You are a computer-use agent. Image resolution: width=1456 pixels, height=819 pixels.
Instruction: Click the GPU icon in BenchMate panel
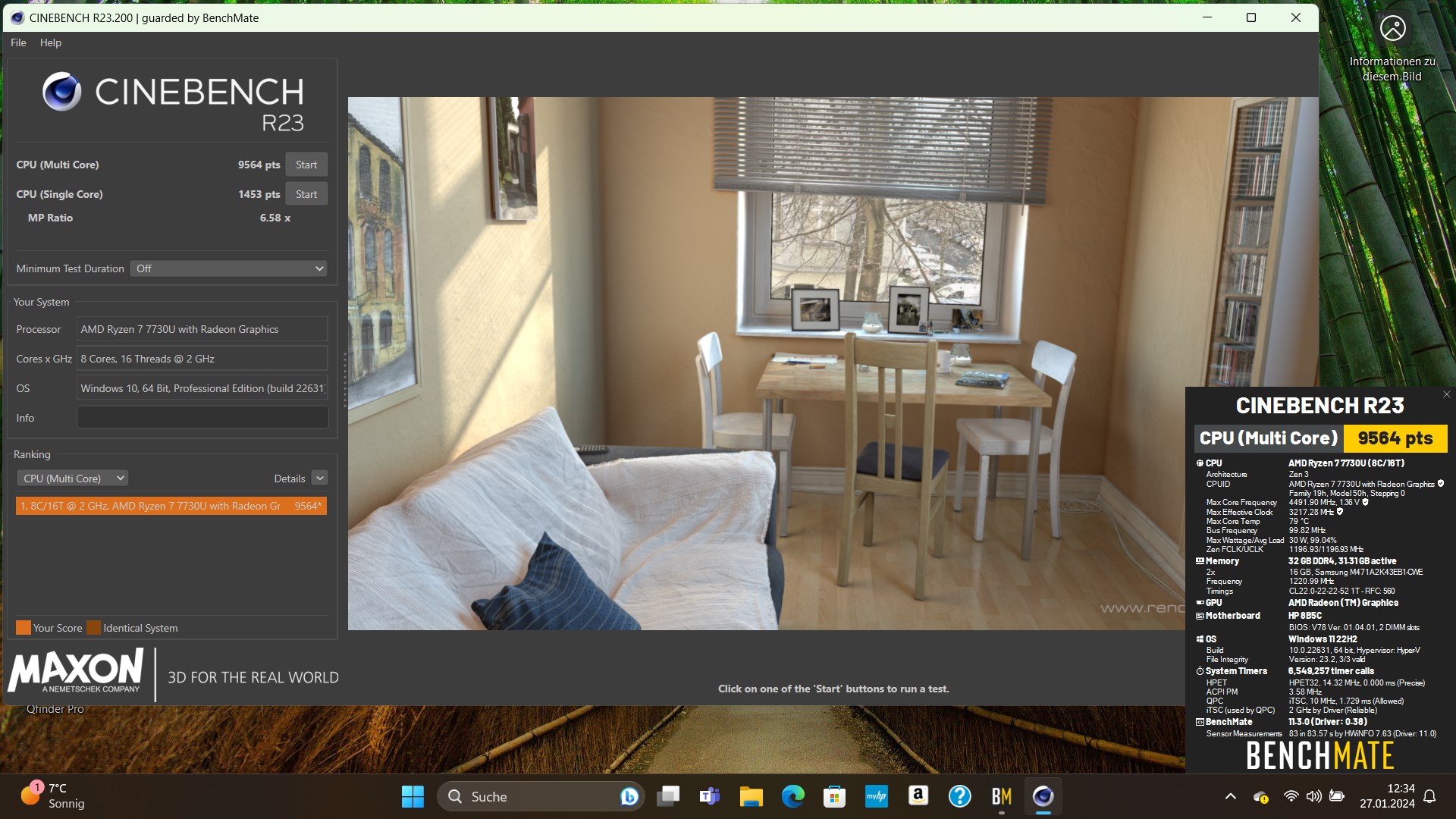click(1200, 603)
